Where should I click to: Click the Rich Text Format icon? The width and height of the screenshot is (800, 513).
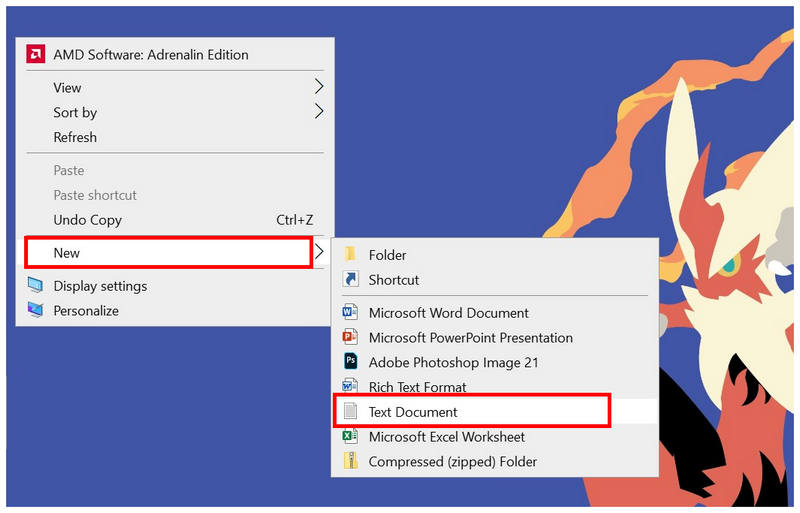click(x=350, y=387)
